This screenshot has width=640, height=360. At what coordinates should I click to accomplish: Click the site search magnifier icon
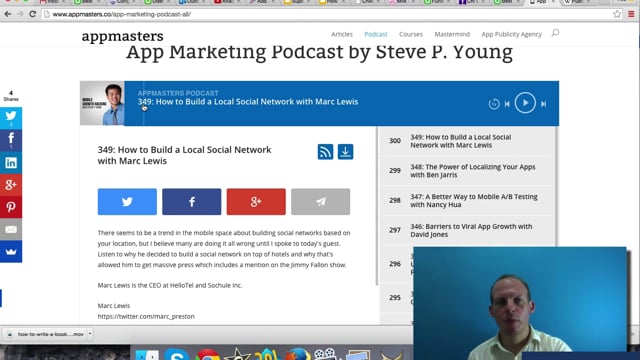coord(555,33)
